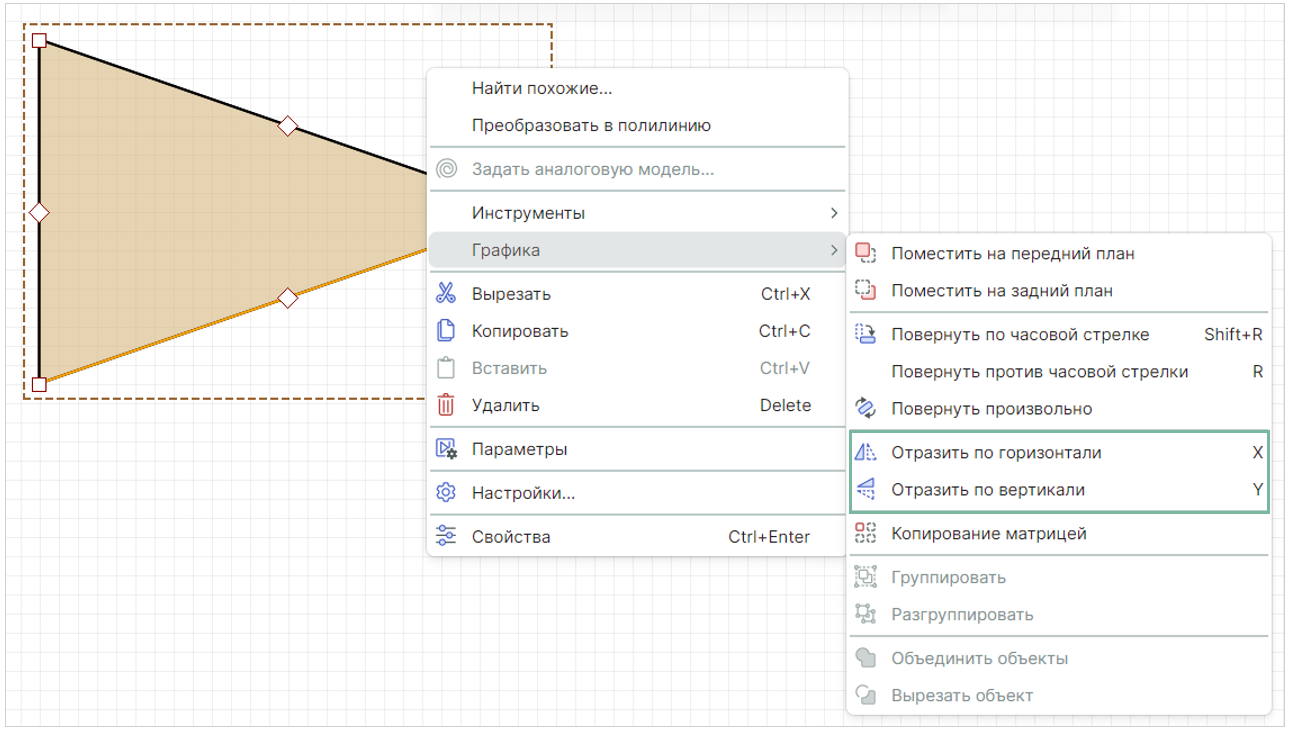Click the red trash icon for Удалить
This screenshot has width=1292, height=731.
[446, 405]
